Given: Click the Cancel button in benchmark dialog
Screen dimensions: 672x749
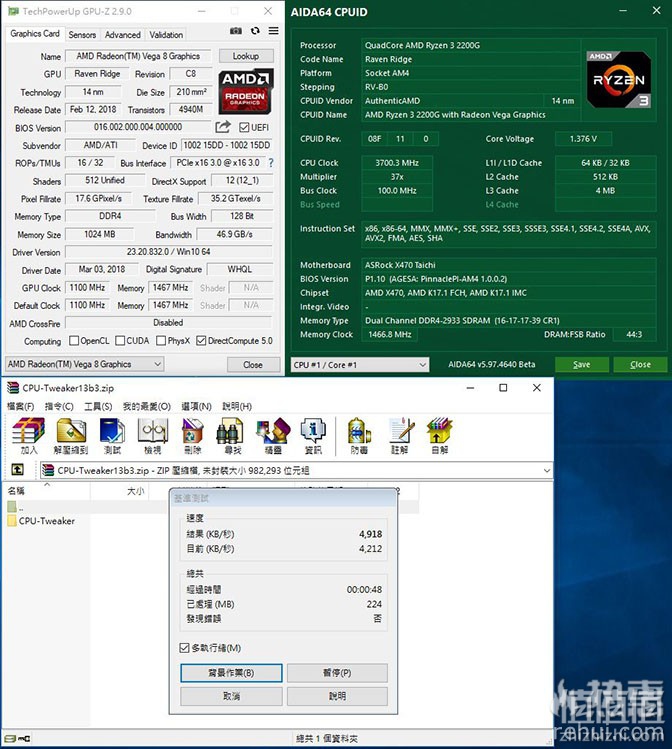Looking at the screenshot, I should pos(231,696).
